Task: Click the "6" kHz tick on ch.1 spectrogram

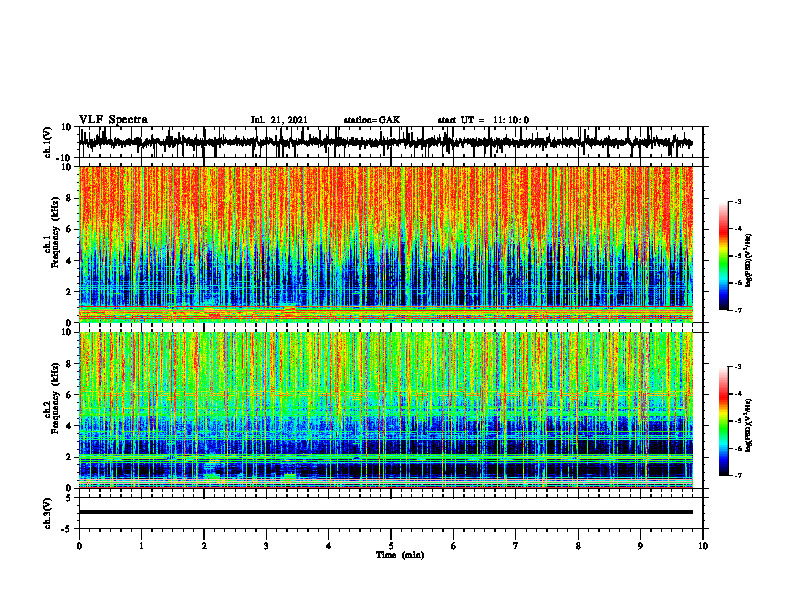Action: 70,229
